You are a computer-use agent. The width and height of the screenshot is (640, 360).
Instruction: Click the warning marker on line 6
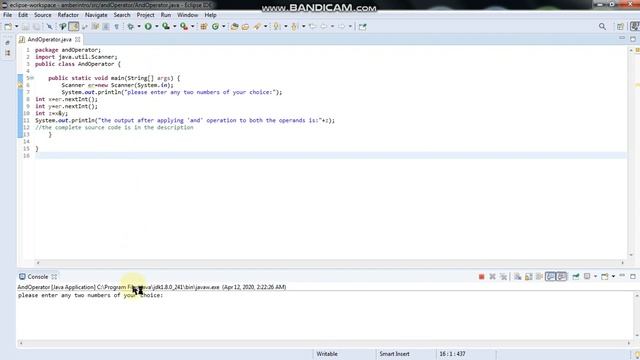point(20,85)
